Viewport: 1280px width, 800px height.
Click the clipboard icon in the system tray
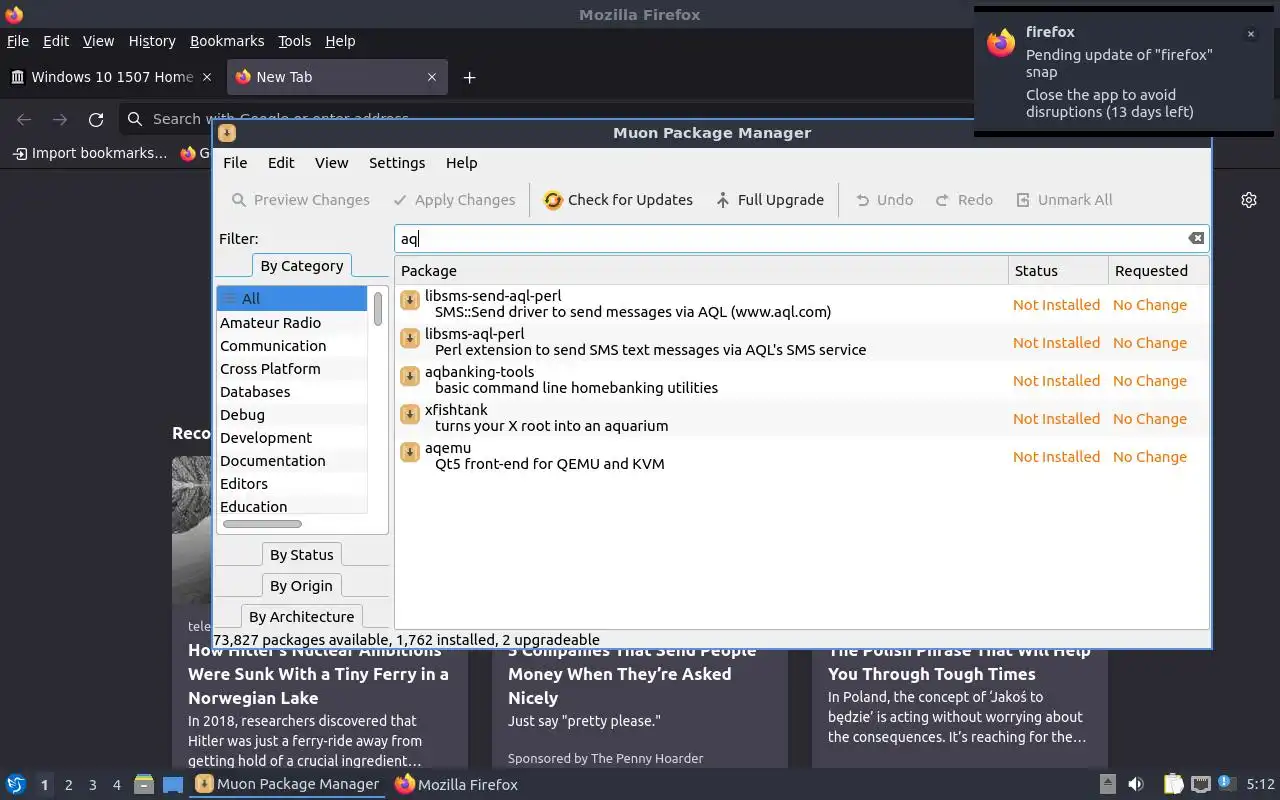click(x=1173, y=784)
